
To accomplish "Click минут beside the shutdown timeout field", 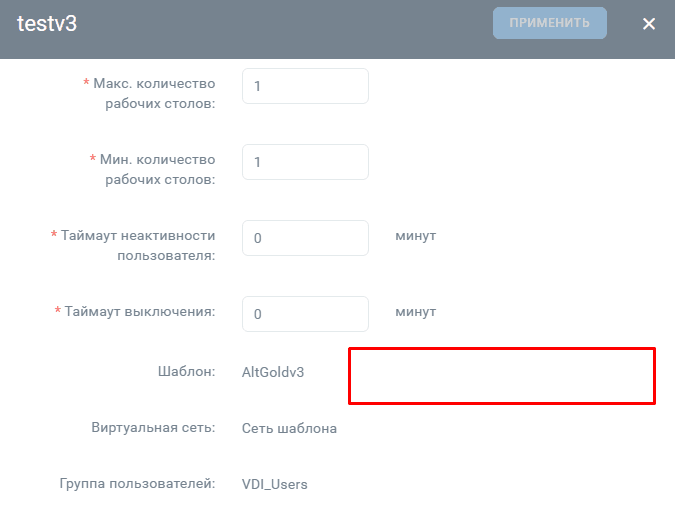I will point(415,312).
